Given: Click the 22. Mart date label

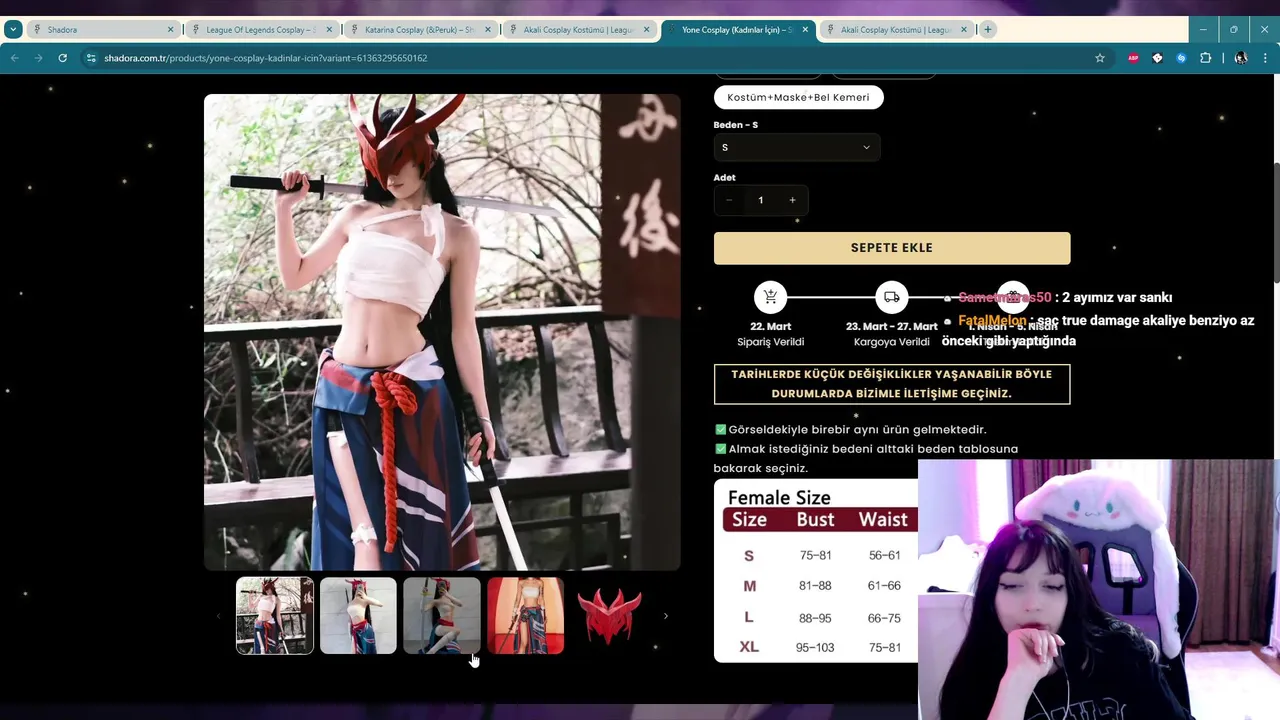Looking at the screenshot, I should point(770,326).
